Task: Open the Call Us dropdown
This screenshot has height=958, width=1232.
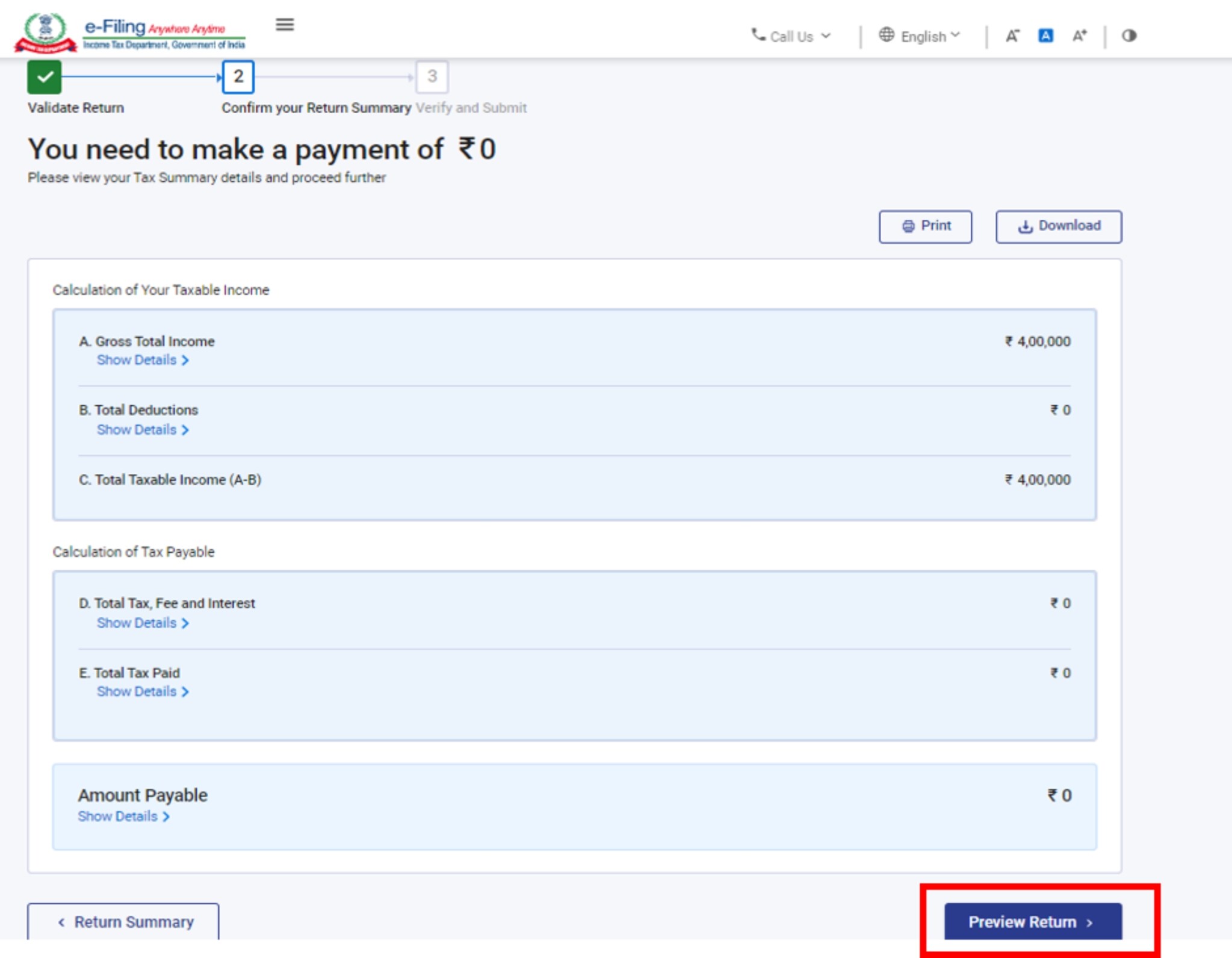Action: coord(791,37)
